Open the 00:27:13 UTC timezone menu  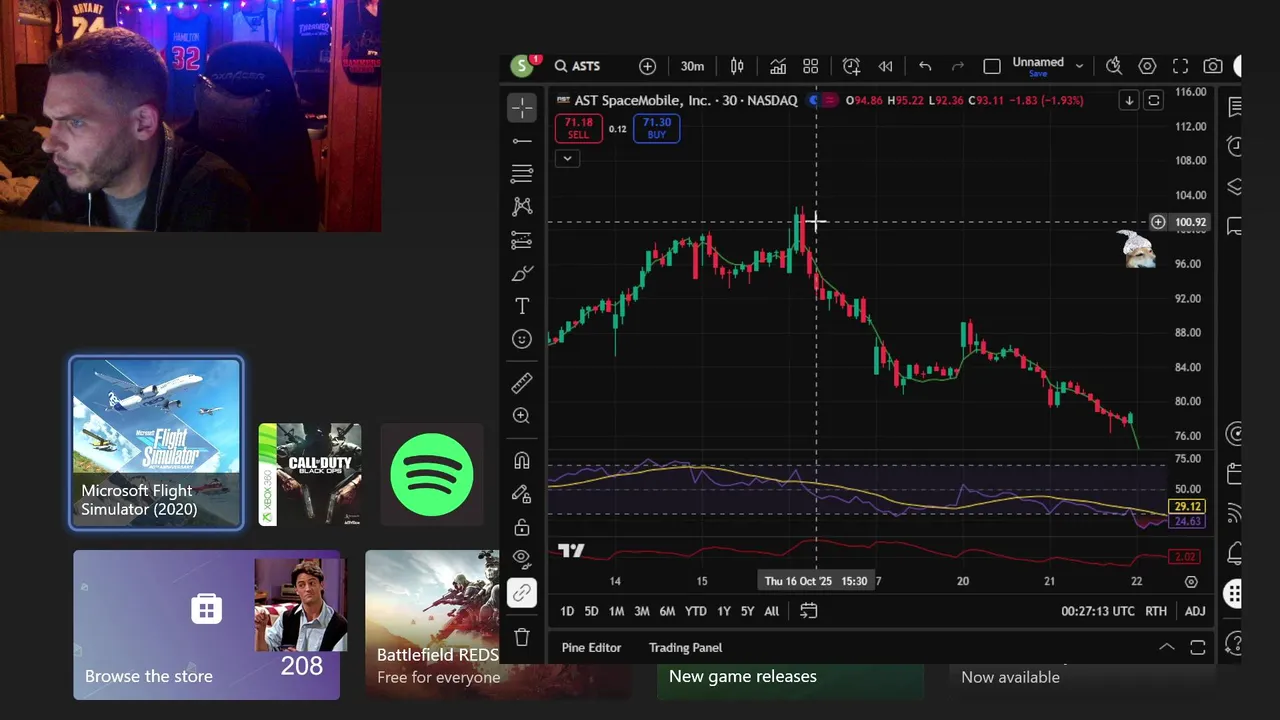1098,611
